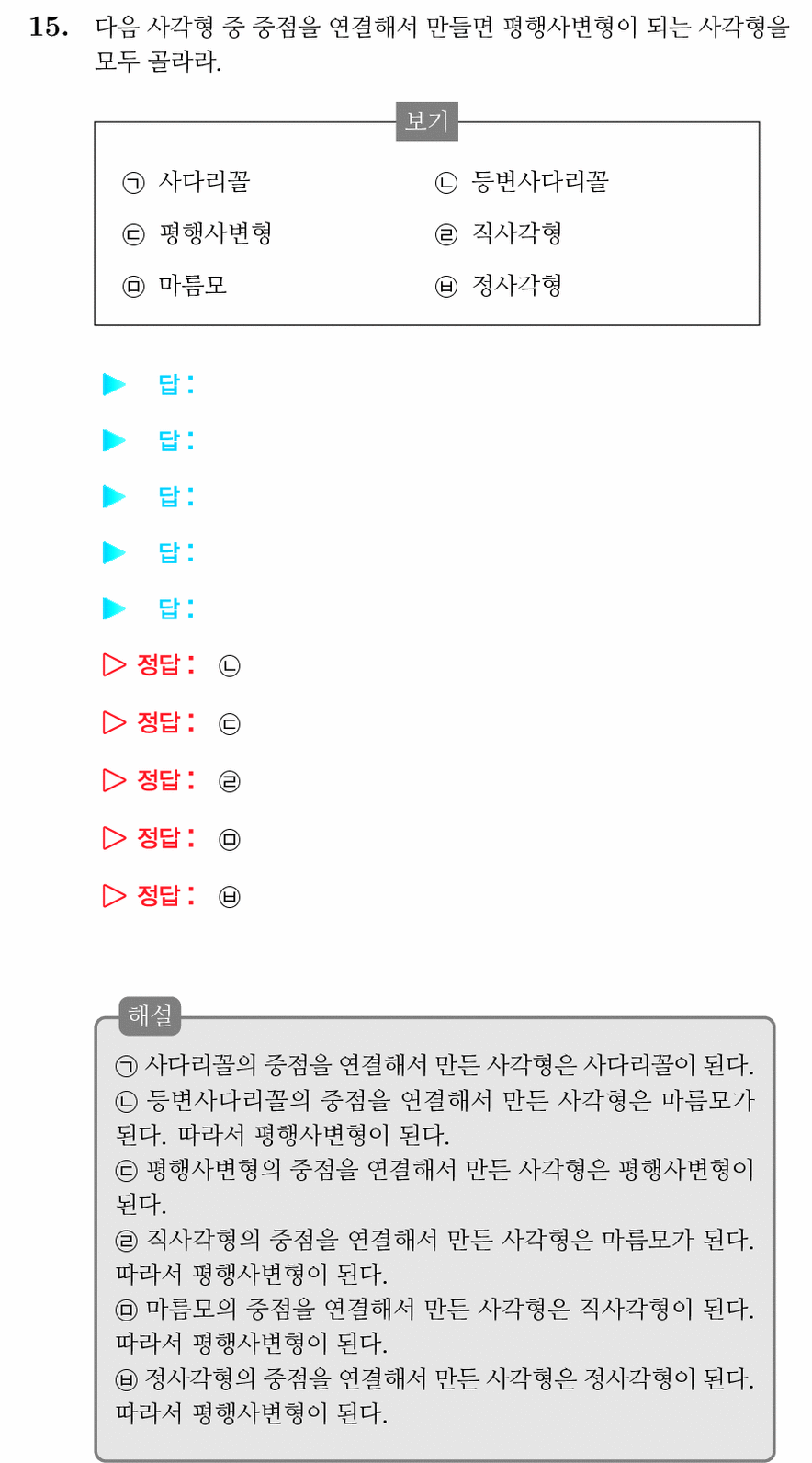Click red 정답 triangle beside ㉡
Image resolution: width=812 pixels, height=1463 pixels.
pyautogui.click(x=114, y=664)
